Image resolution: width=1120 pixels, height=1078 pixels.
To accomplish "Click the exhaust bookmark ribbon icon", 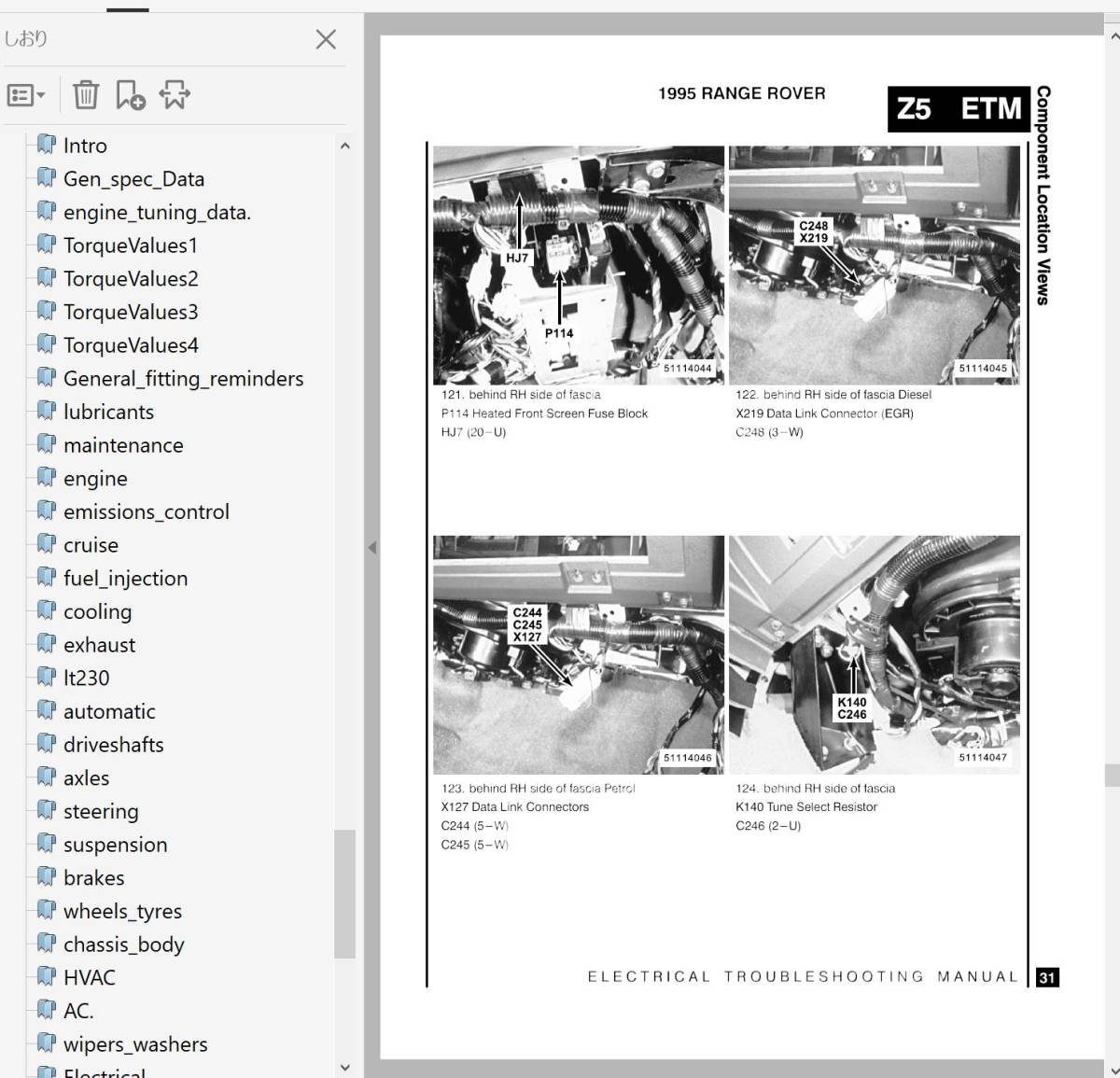I will pos(46,644).
